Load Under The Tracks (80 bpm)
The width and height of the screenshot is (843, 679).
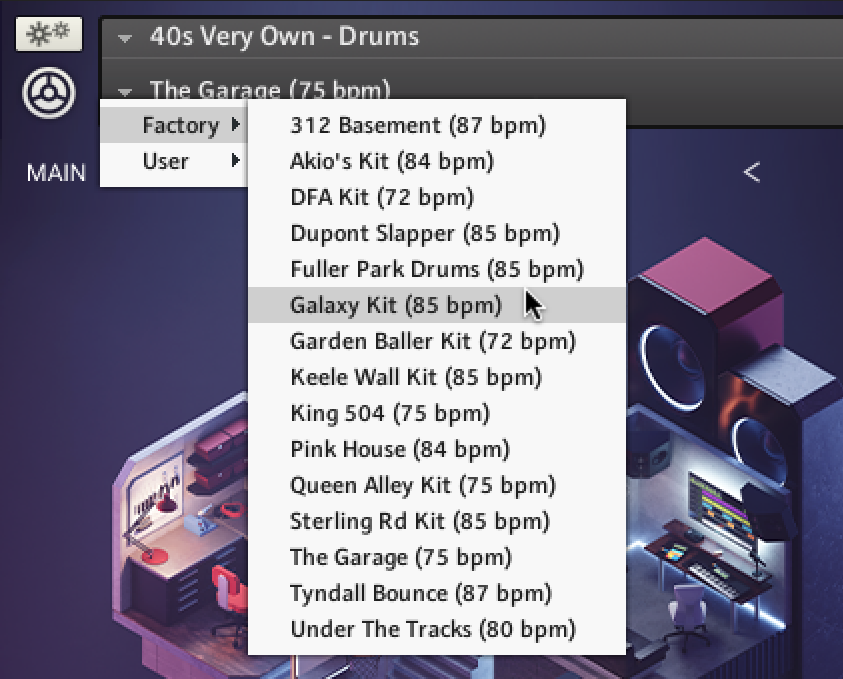point(432,629)
